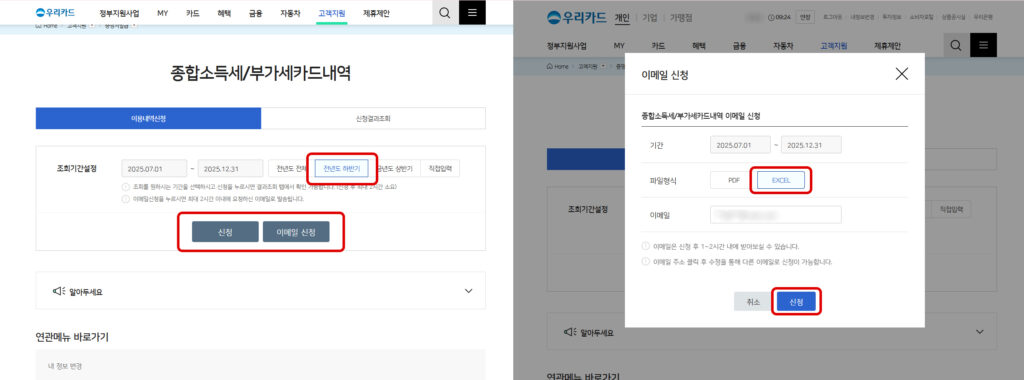1024x380 pixels.
Task: Open the 자동차 menu on the left page
Action: tap(290, 13)
